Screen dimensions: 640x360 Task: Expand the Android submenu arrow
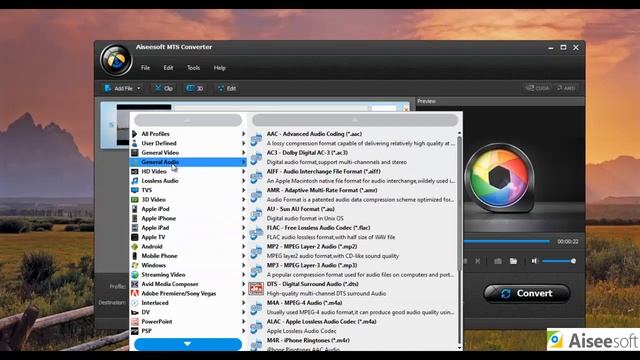pos(243,247)
